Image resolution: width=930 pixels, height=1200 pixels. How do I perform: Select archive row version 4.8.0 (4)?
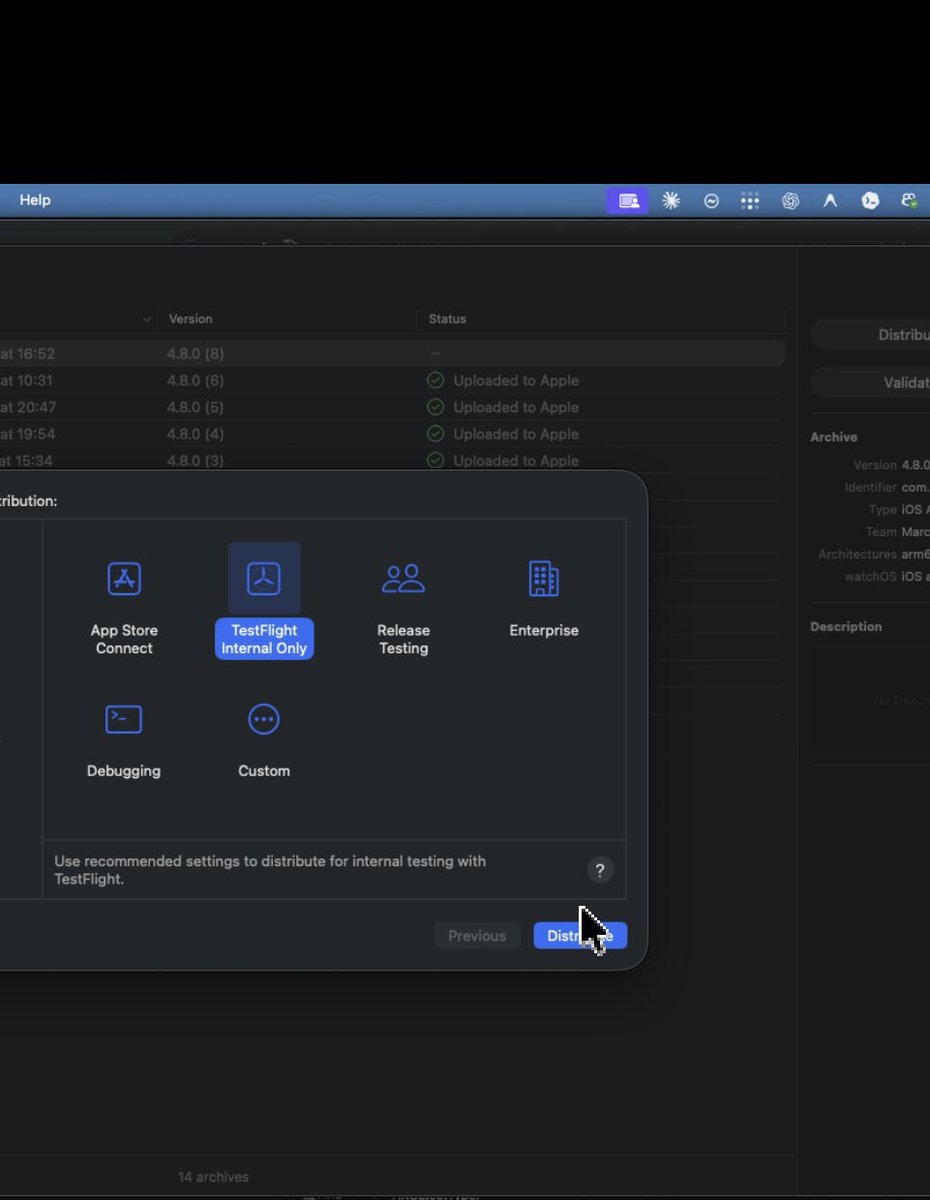(392, 434)
